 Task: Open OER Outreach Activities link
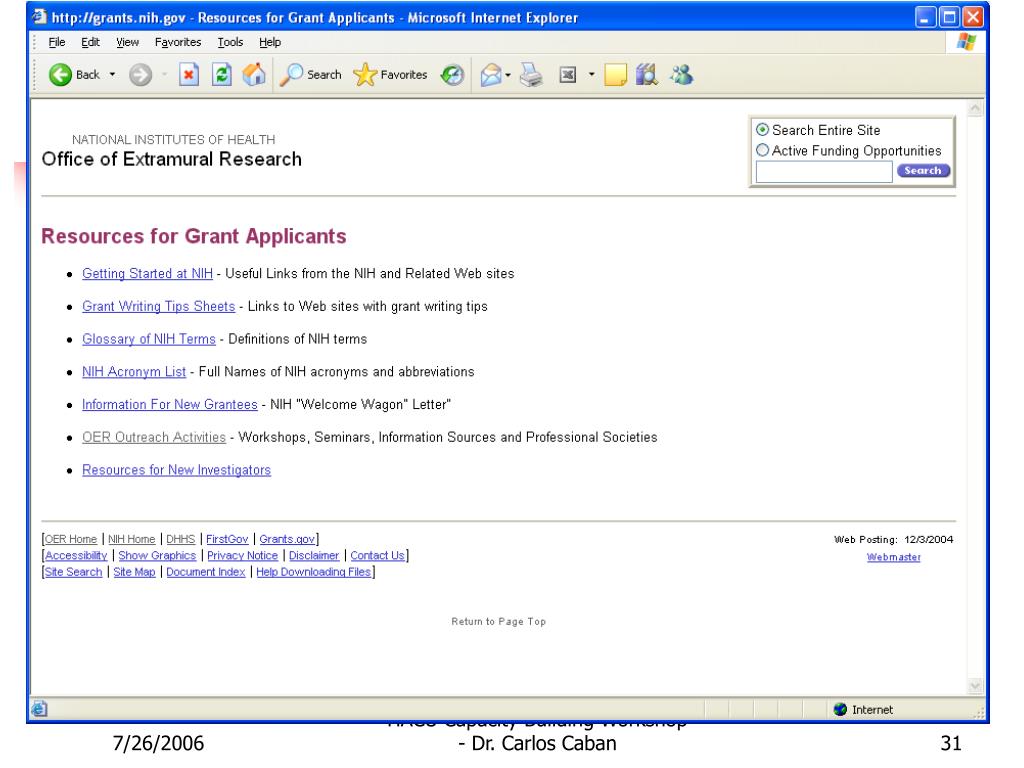pos(153,437)
